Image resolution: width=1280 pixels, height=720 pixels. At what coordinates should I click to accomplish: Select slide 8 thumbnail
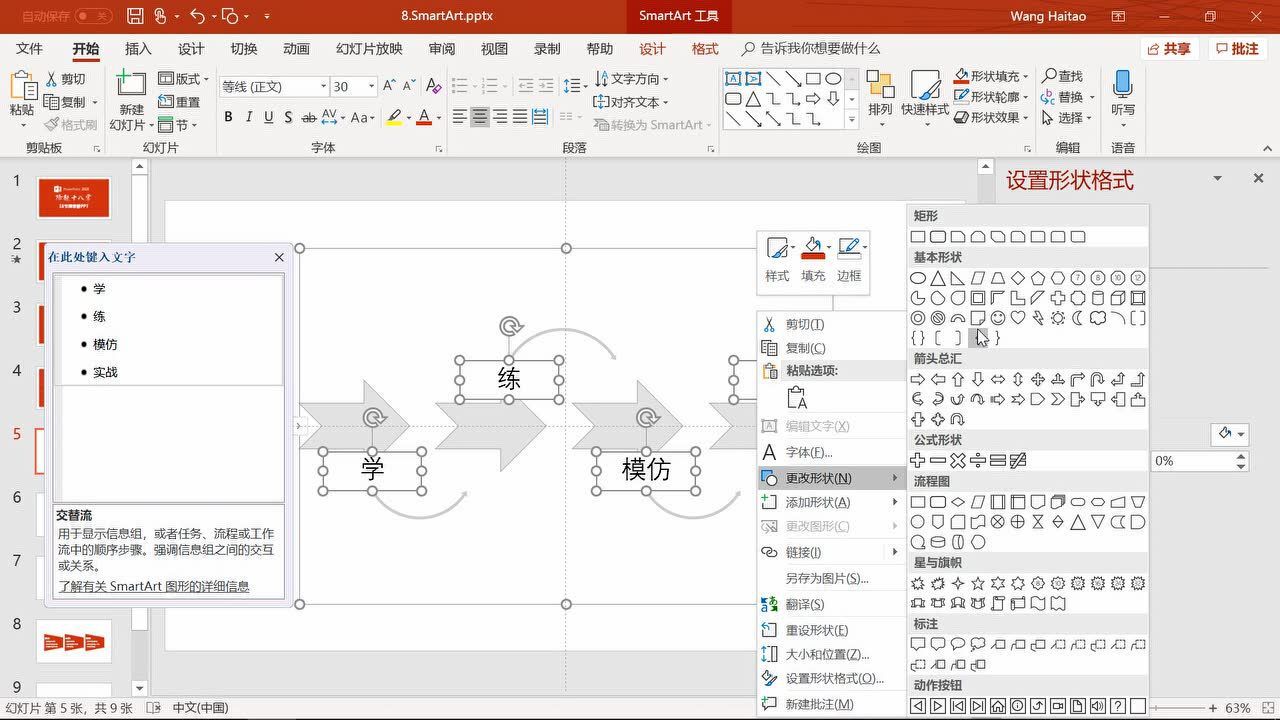[74, 641]
